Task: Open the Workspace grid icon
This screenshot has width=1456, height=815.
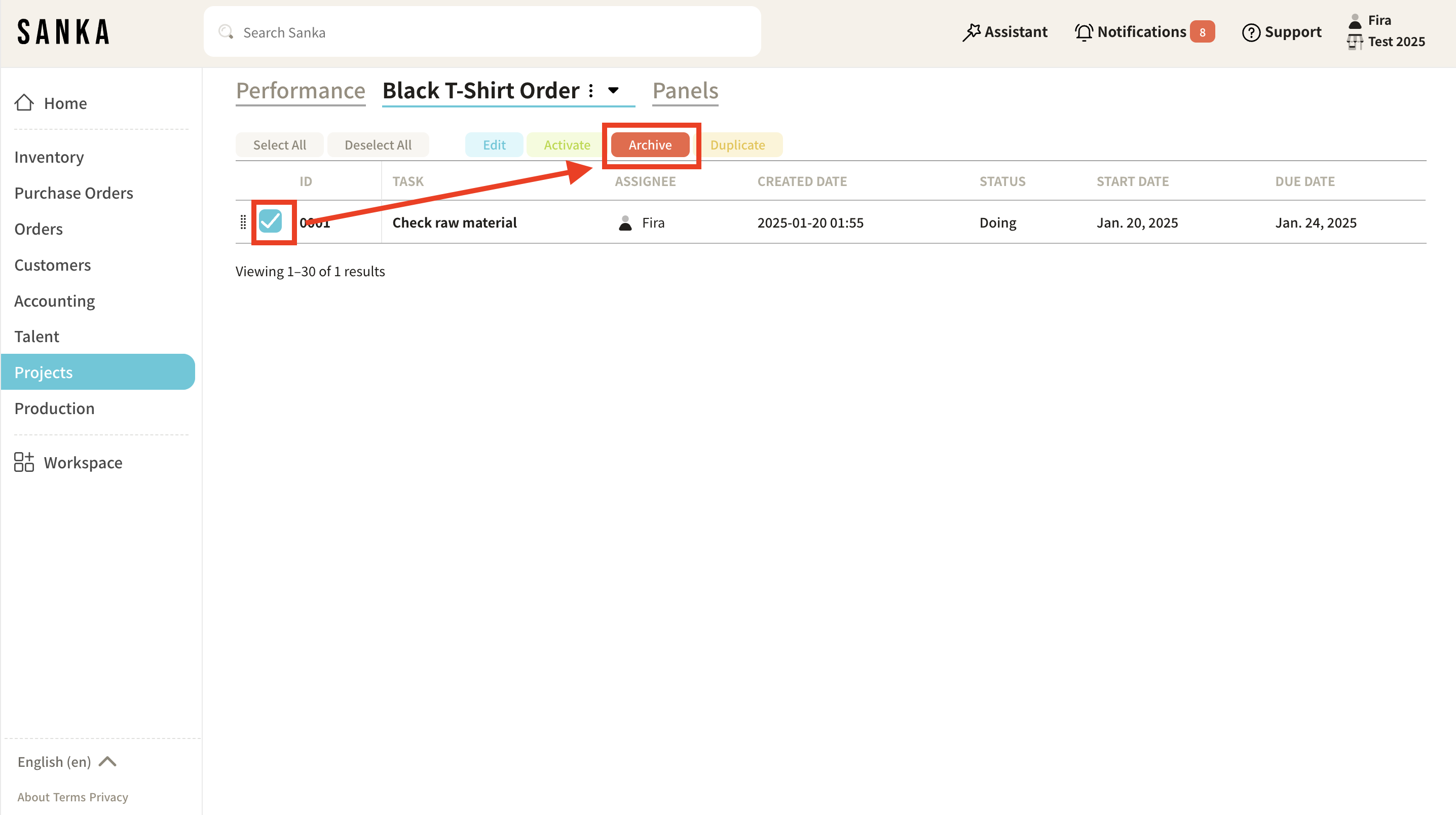Action: [24, 462]
